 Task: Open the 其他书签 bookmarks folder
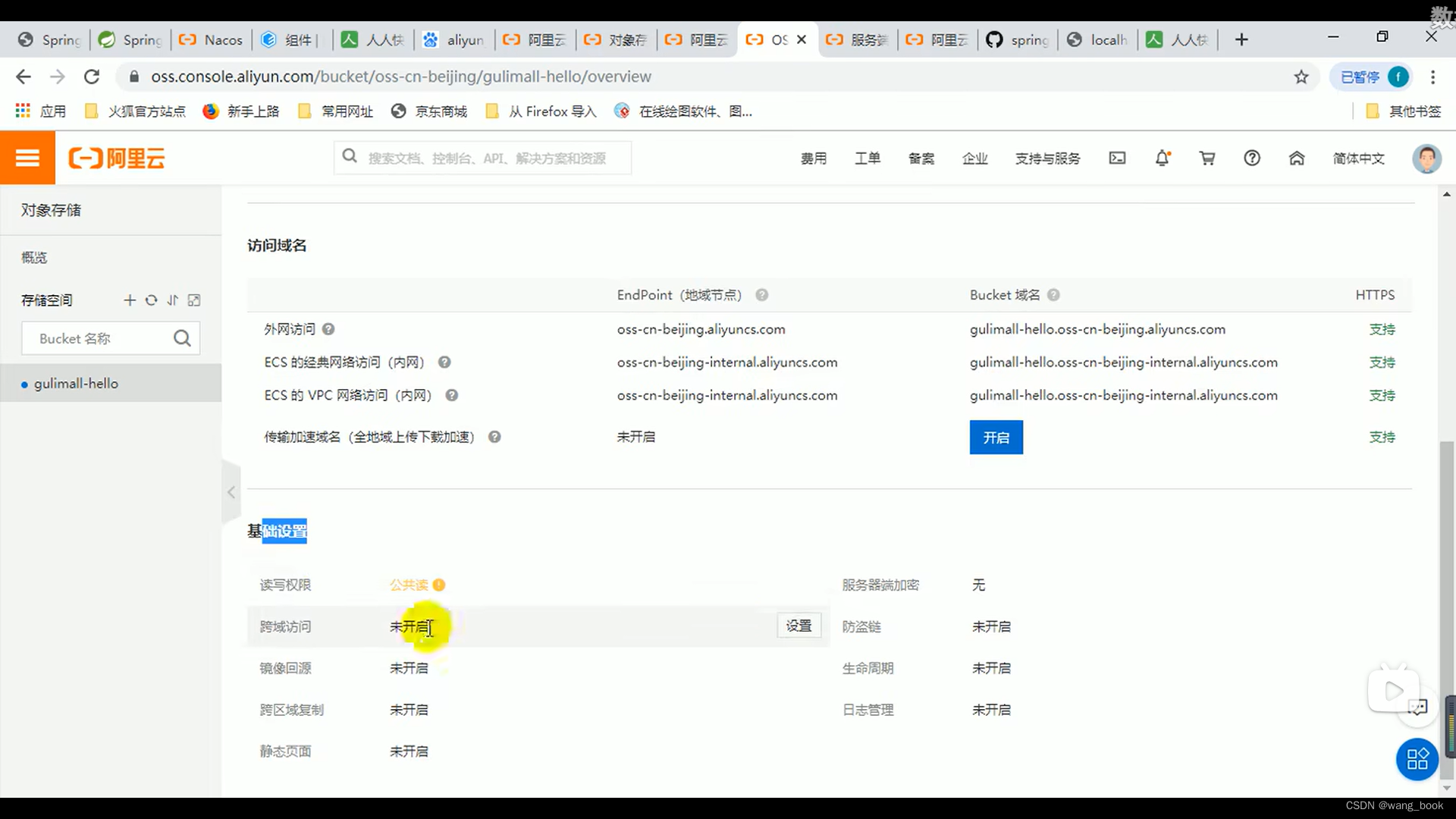point(1403,111)
